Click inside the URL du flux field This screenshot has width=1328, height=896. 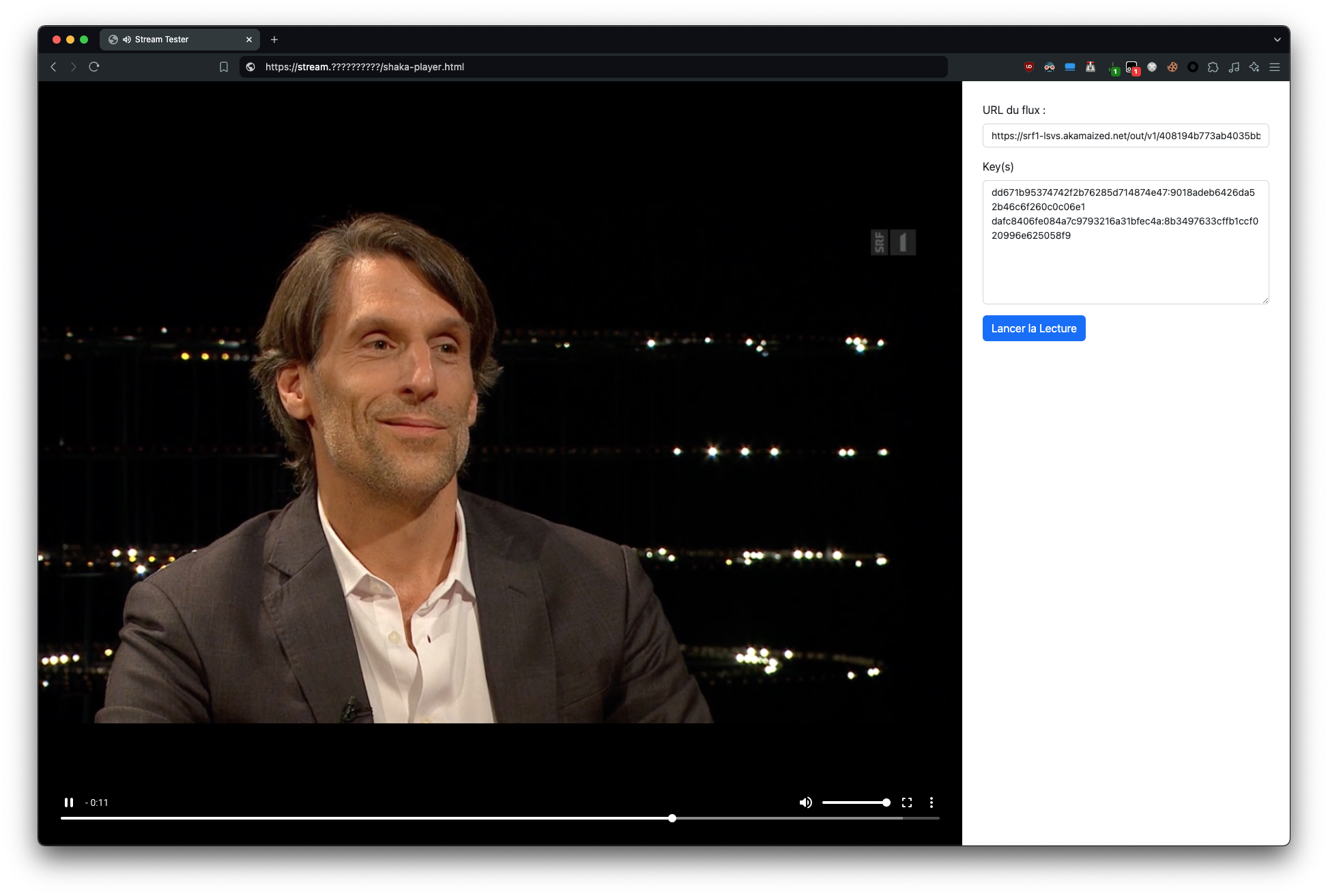pos(1125,136)
